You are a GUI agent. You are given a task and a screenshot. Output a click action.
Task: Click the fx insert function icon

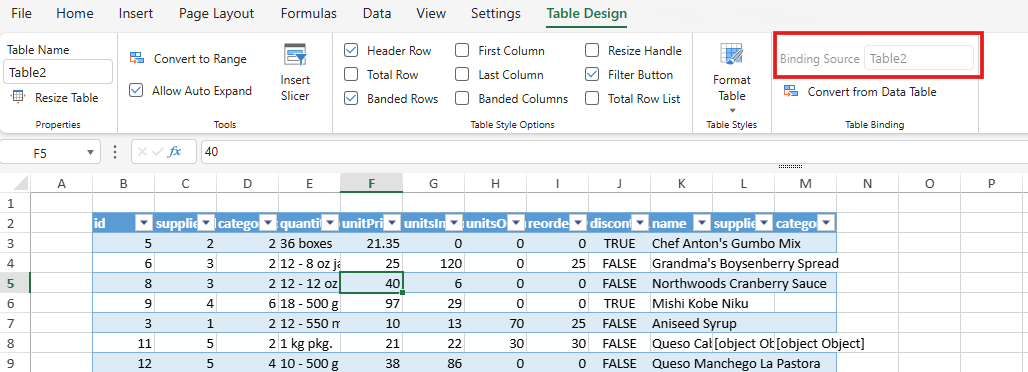[174, 152]
